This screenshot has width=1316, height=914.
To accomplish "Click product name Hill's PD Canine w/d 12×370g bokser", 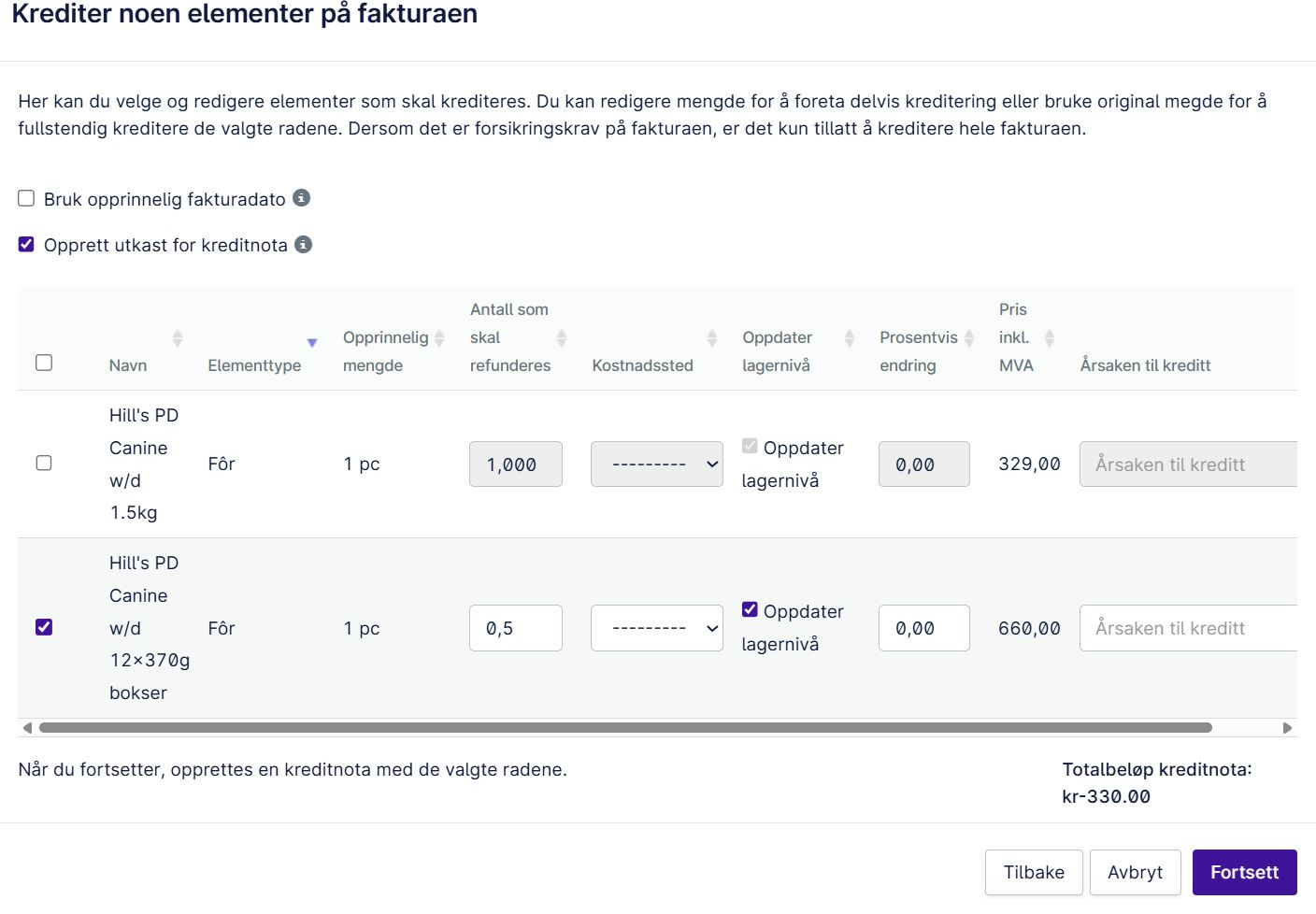I will click(x=150, y=628).
